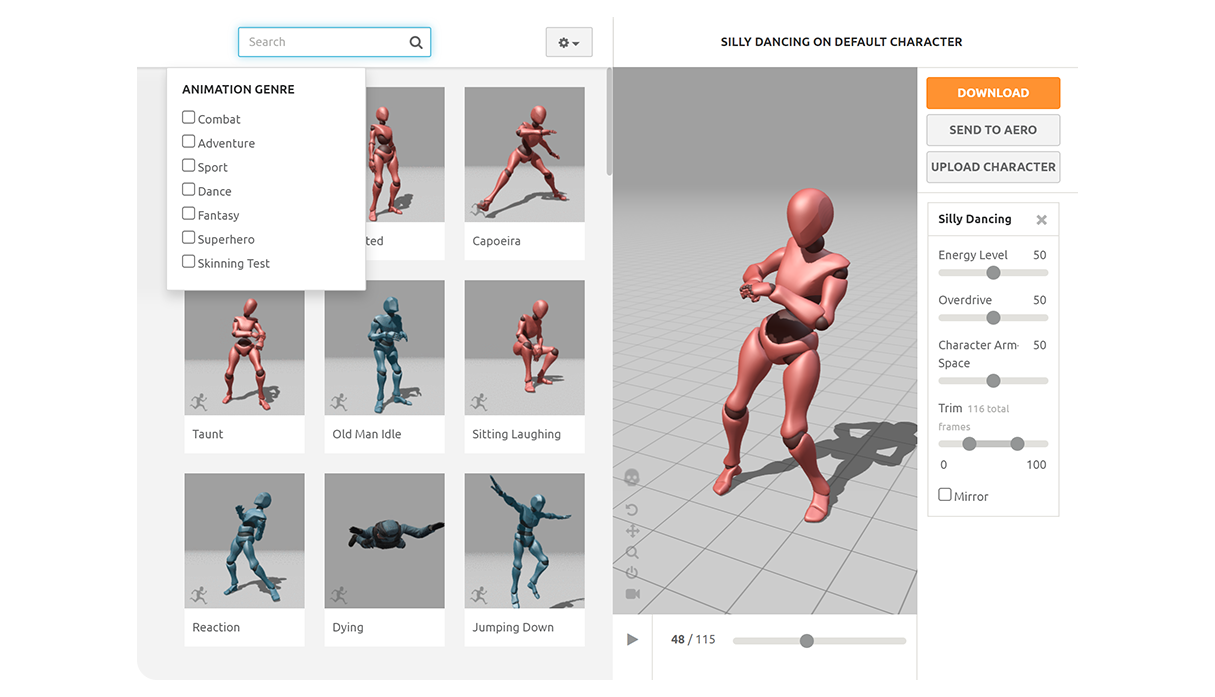Close the Silly Dancing panel
This screenshot has height=697, width=1215.
pyautogui.click(x=1041, y=220)
